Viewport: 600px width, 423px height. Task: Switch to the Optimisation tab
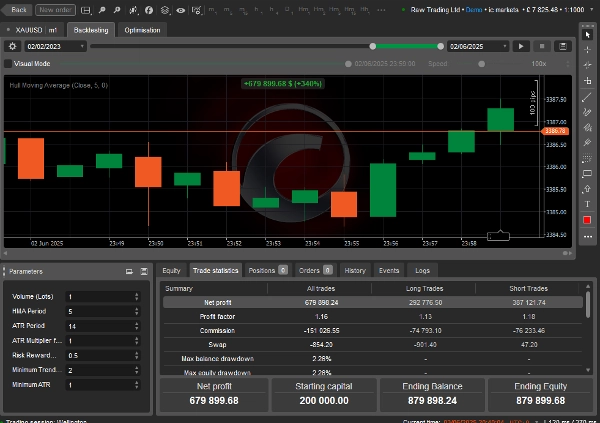click(142, 30)
